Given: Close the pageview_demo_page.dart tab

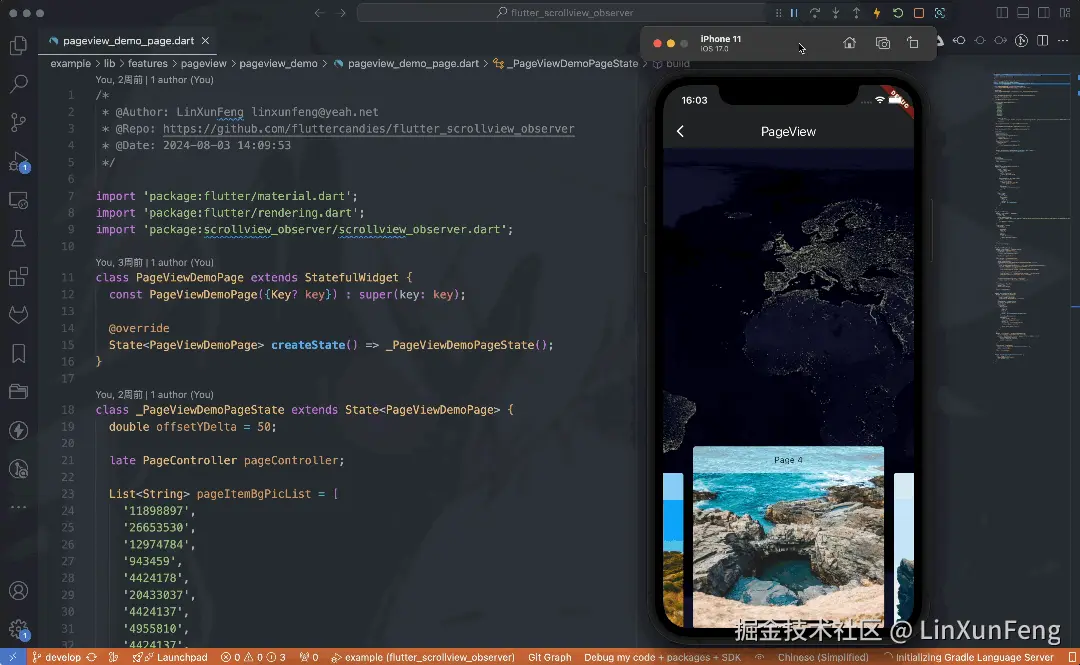Looking at the screenshot, I should tap(205, 41).
